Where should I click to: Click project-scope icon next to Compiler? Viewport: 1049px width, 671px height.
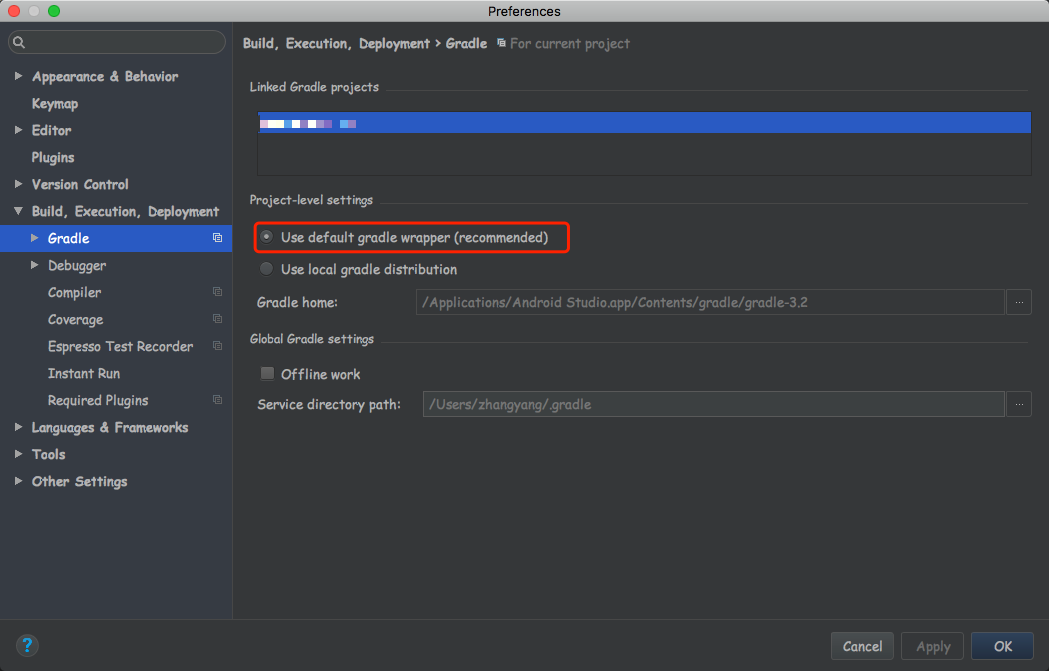point(217,292)
